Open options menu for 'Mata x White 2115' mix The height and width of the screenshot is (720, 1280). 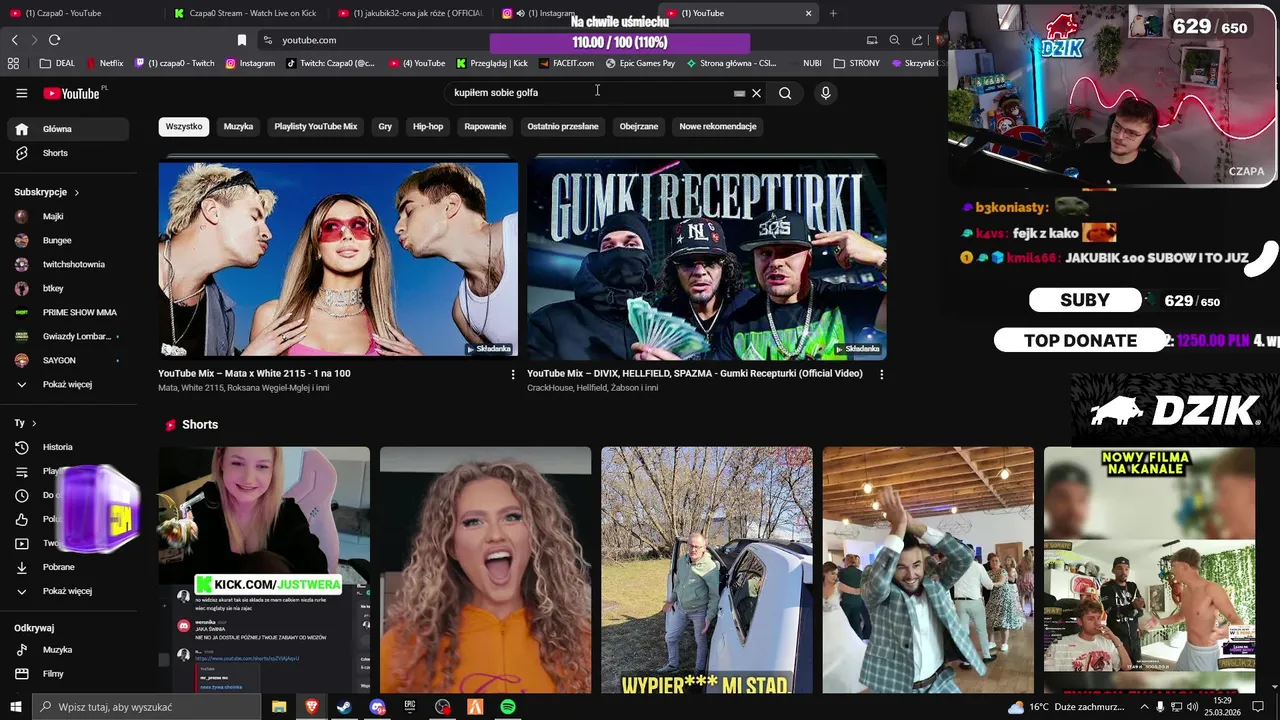pos(513,374)
